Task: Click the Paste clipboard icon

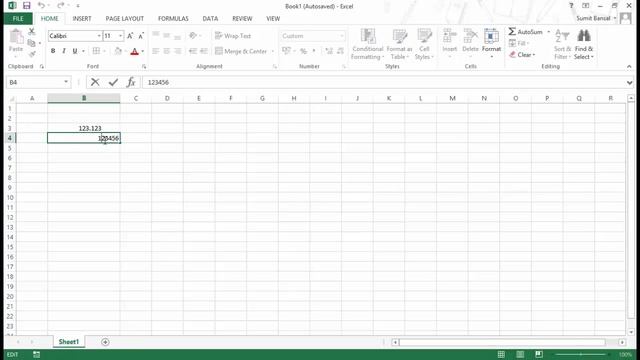Action: (x=16, y=37)
